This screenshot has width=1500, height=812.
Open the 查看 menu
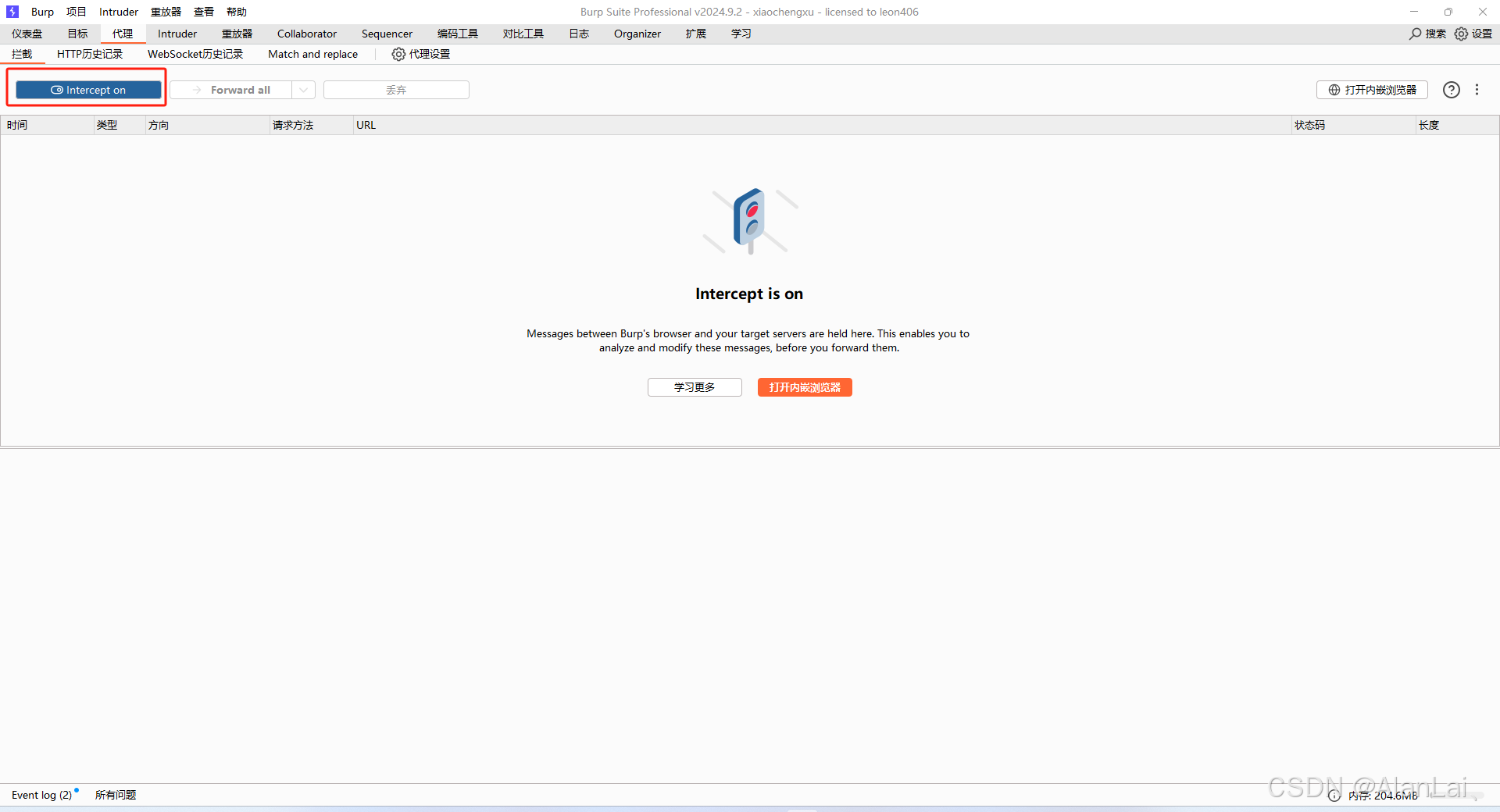click(x=204, y=12)
